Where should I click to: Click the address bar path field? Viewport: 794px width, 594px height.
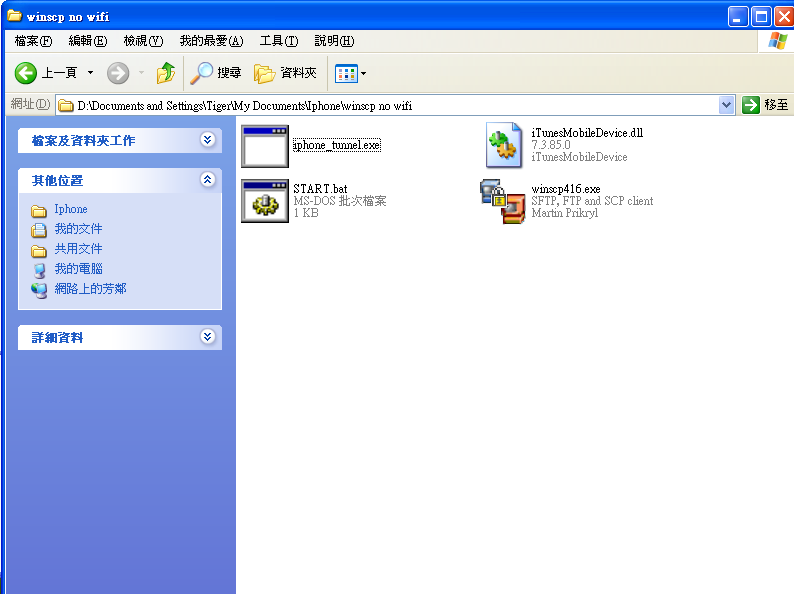[x=390, y=105]
